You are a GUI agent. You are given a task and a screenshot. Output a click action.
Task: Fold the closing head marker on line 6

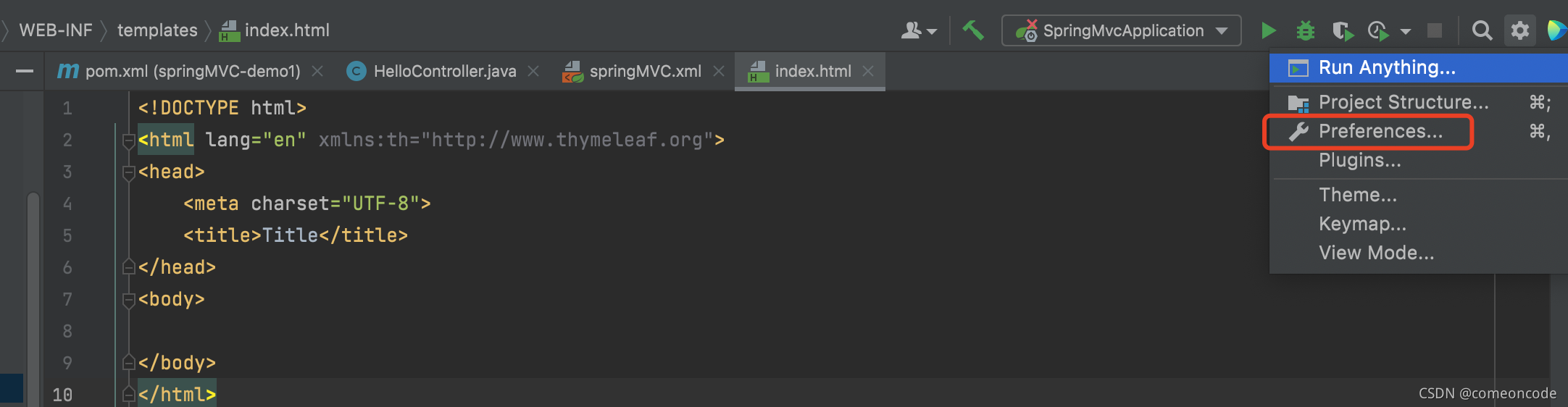(129, 267)
